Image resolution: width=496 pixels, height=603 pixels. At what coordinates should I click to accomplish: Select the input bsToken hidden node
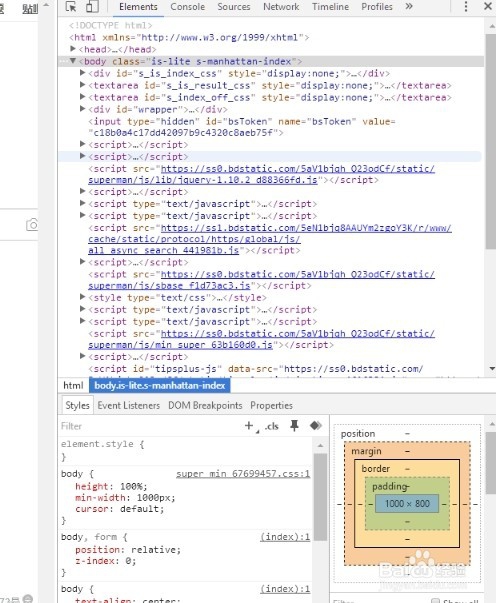click(242, 127)
